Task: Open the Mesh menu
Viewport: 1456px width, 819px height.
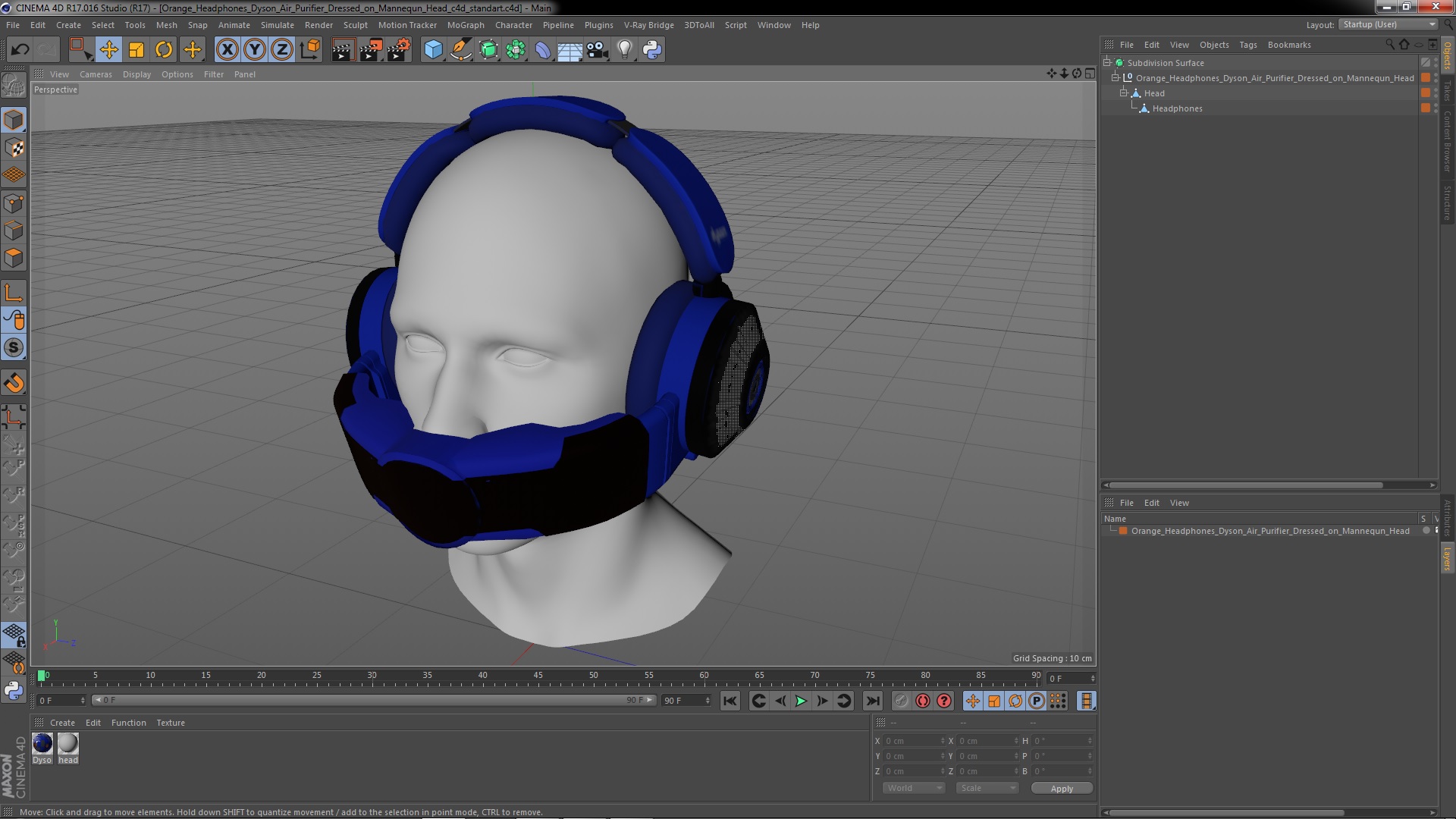Action: click(x=166, y=24)
